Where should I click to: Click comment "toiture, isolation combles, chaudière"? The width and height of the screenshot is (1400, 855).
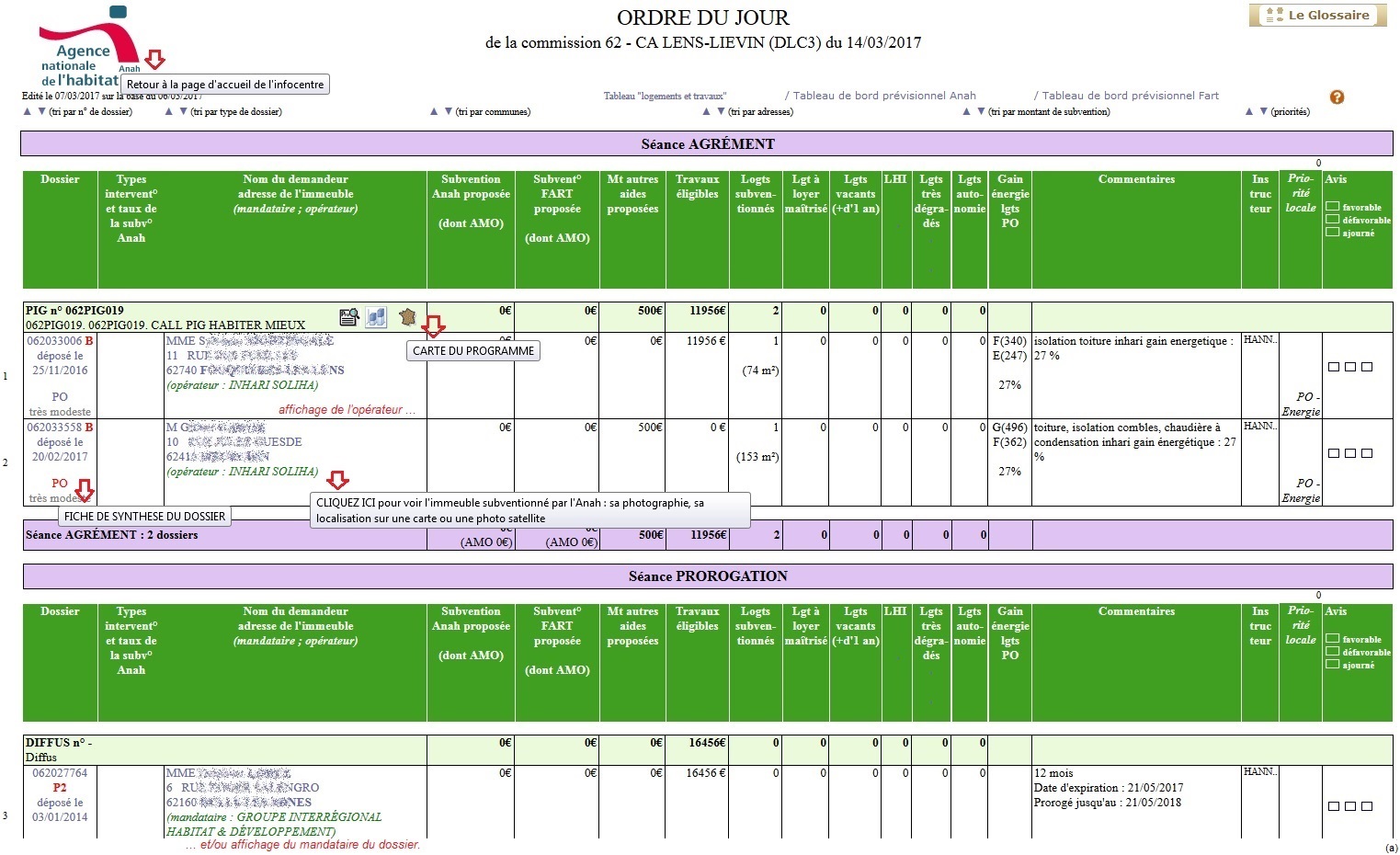(1135, 442)
